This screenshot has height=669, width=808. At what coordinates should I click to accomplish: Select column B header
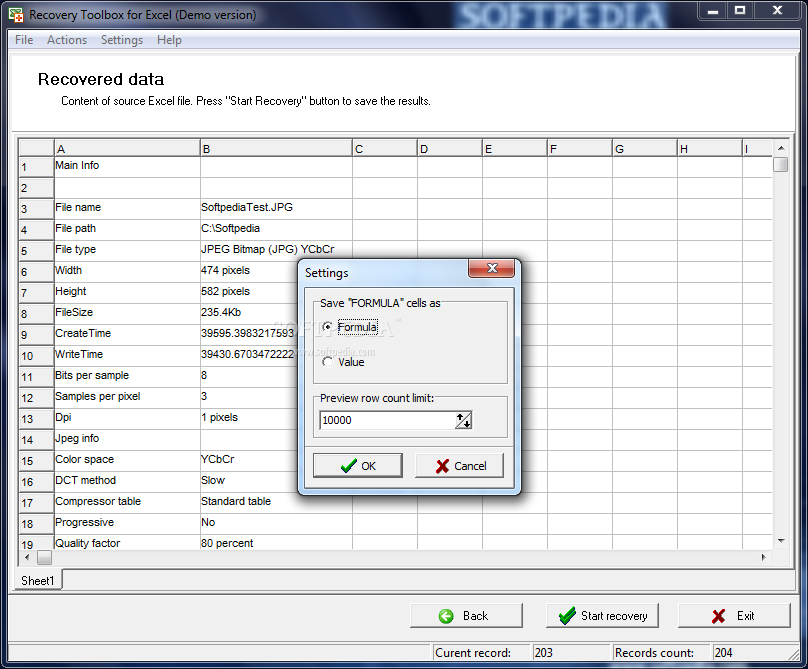coord(276,148)
